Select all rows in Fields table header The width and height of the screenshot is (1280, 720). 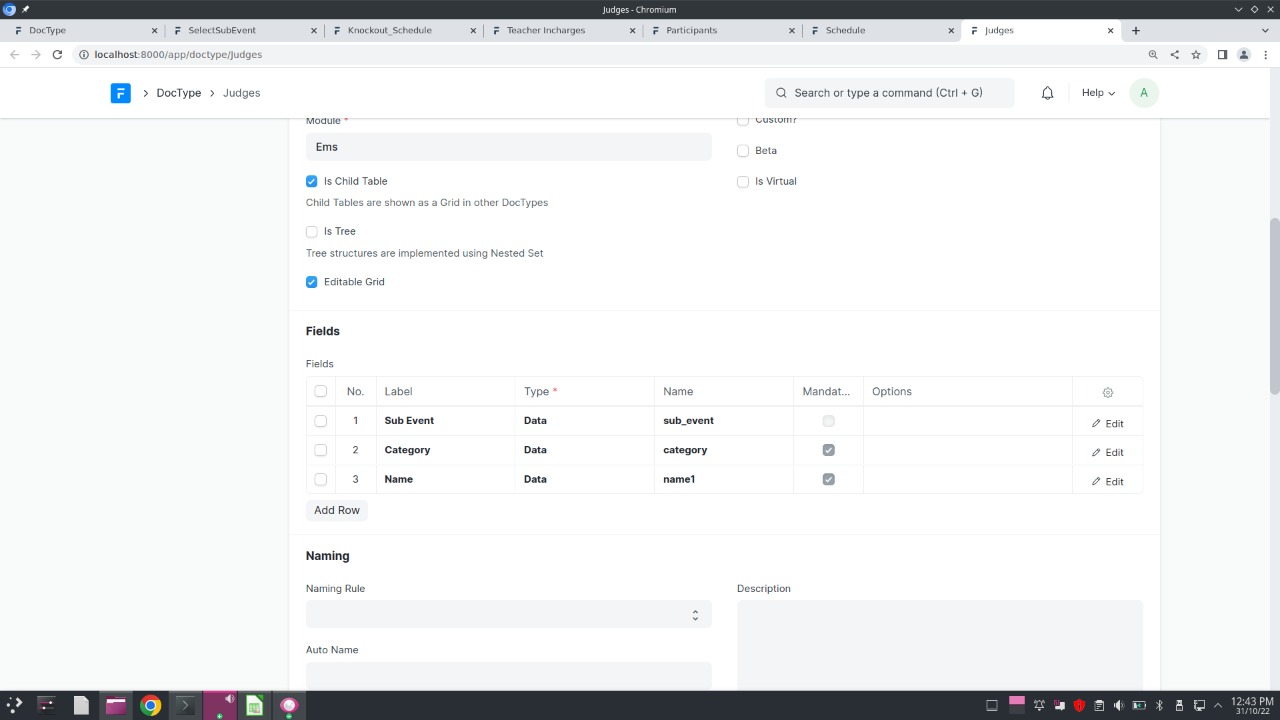(x=321, y=391)
